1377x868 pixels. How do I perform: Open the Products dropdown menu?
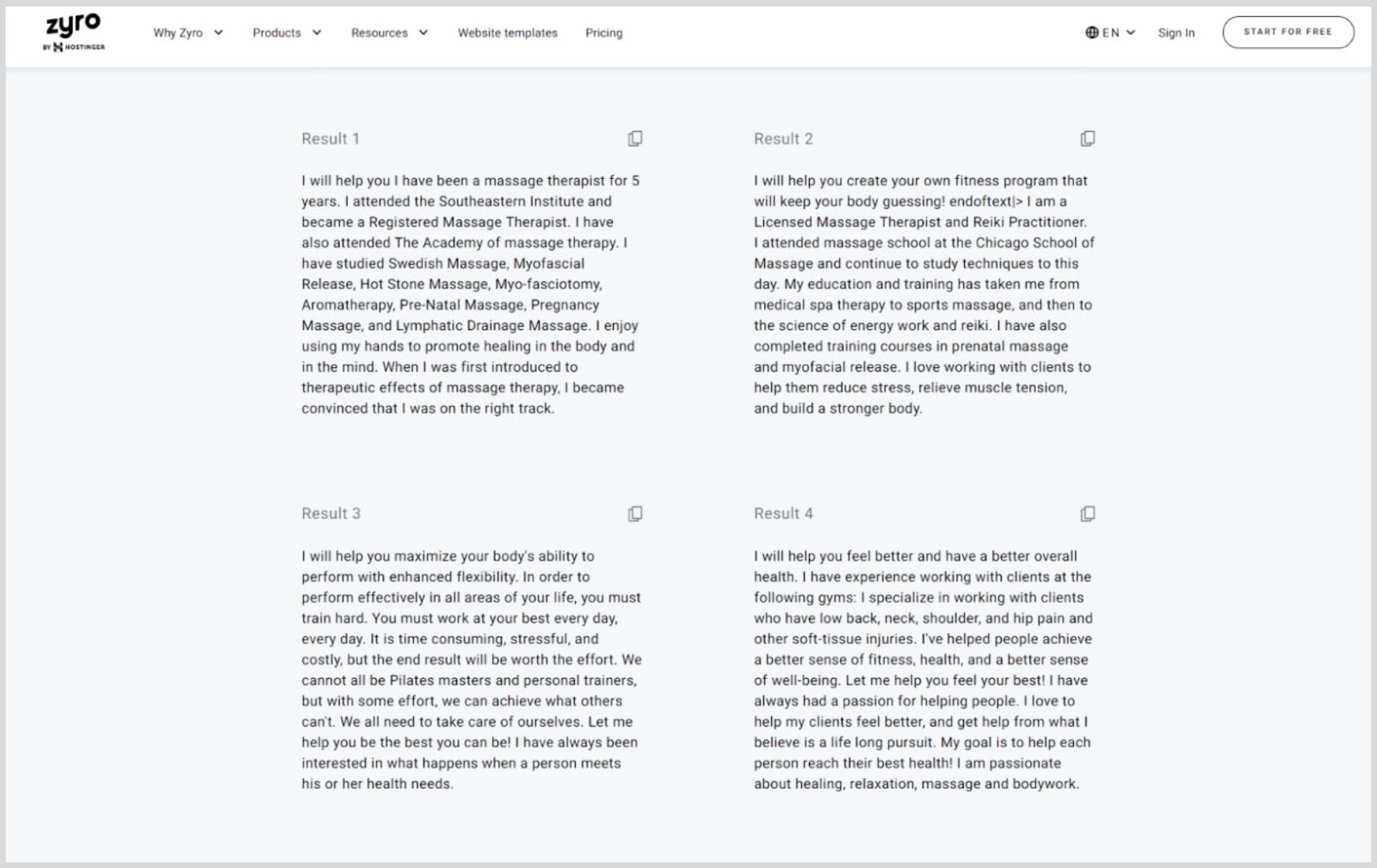click(x=317, y=33)
